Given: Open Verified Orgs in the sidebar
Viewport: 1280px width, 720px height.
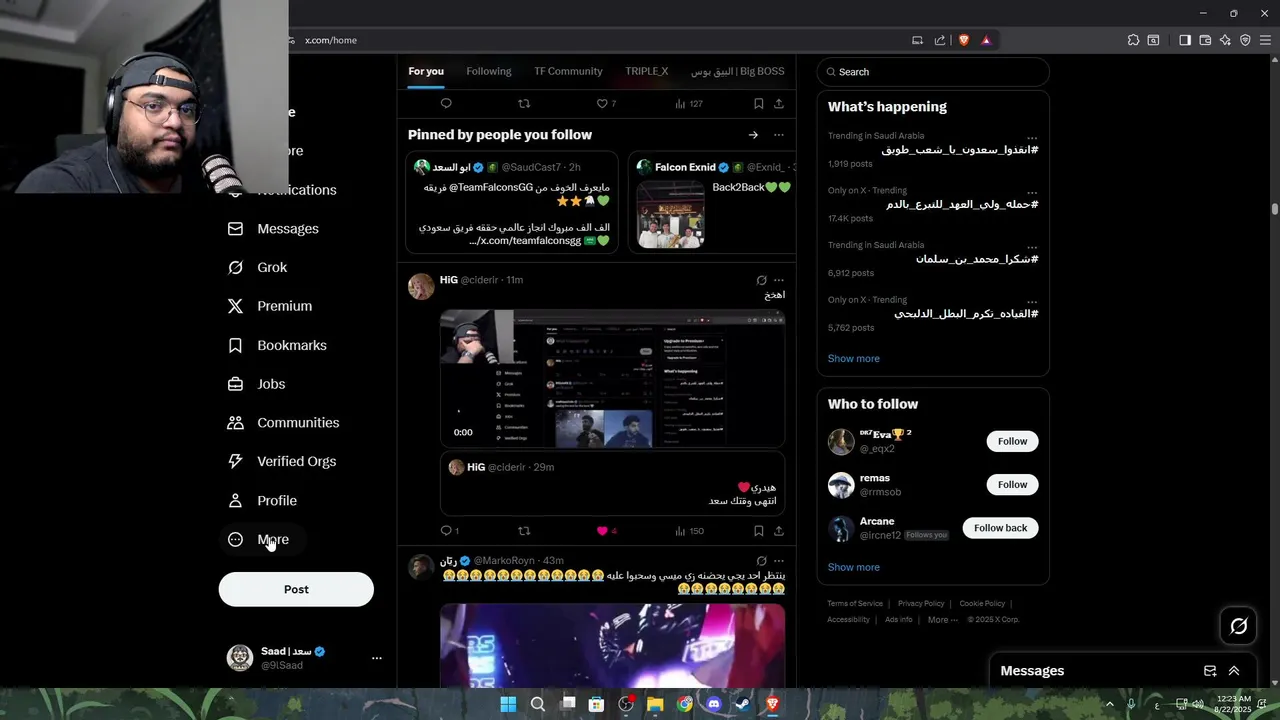Looking at the screenshot, I should pos(282,462).
